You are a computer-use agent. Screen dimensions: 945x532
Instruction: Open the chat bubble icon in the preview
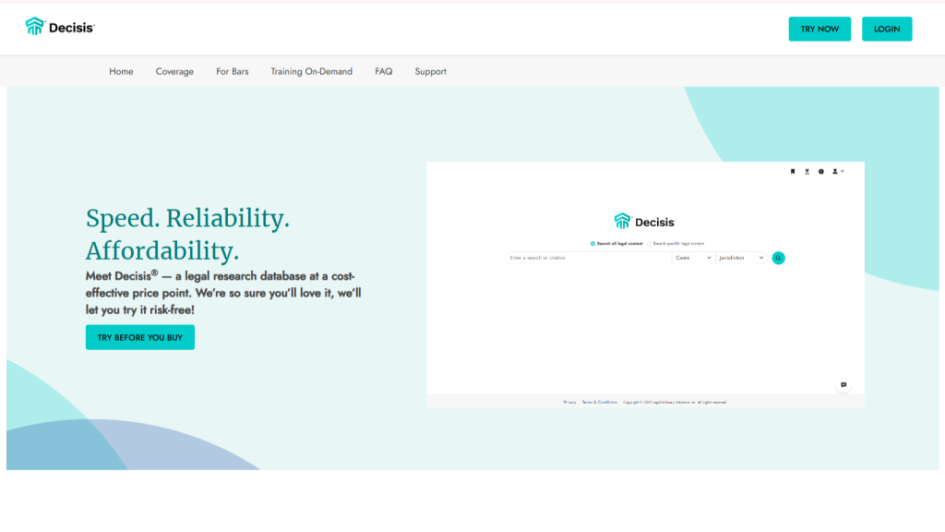pyautogui.click(x=843, y=384)
